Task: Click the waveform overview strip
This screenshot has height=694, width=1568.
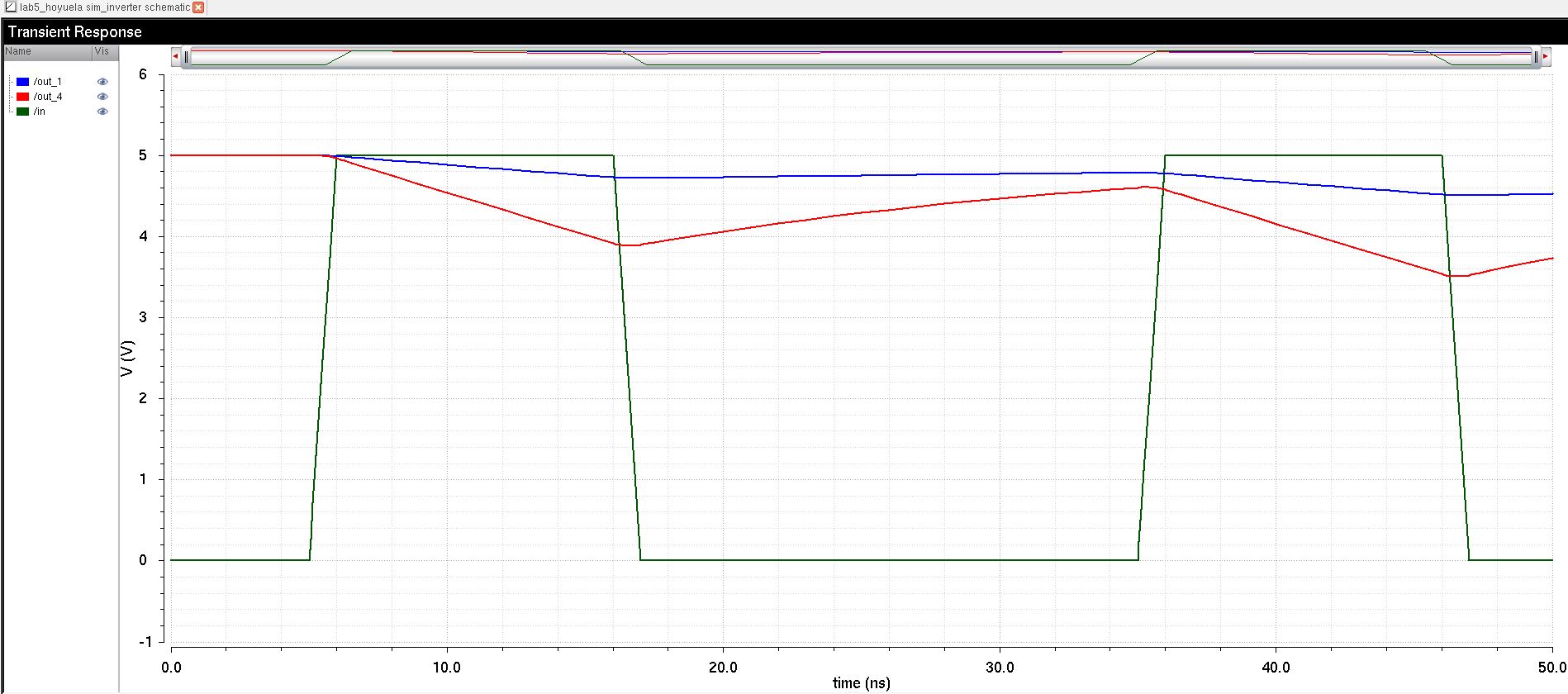Action: [861, 57]
